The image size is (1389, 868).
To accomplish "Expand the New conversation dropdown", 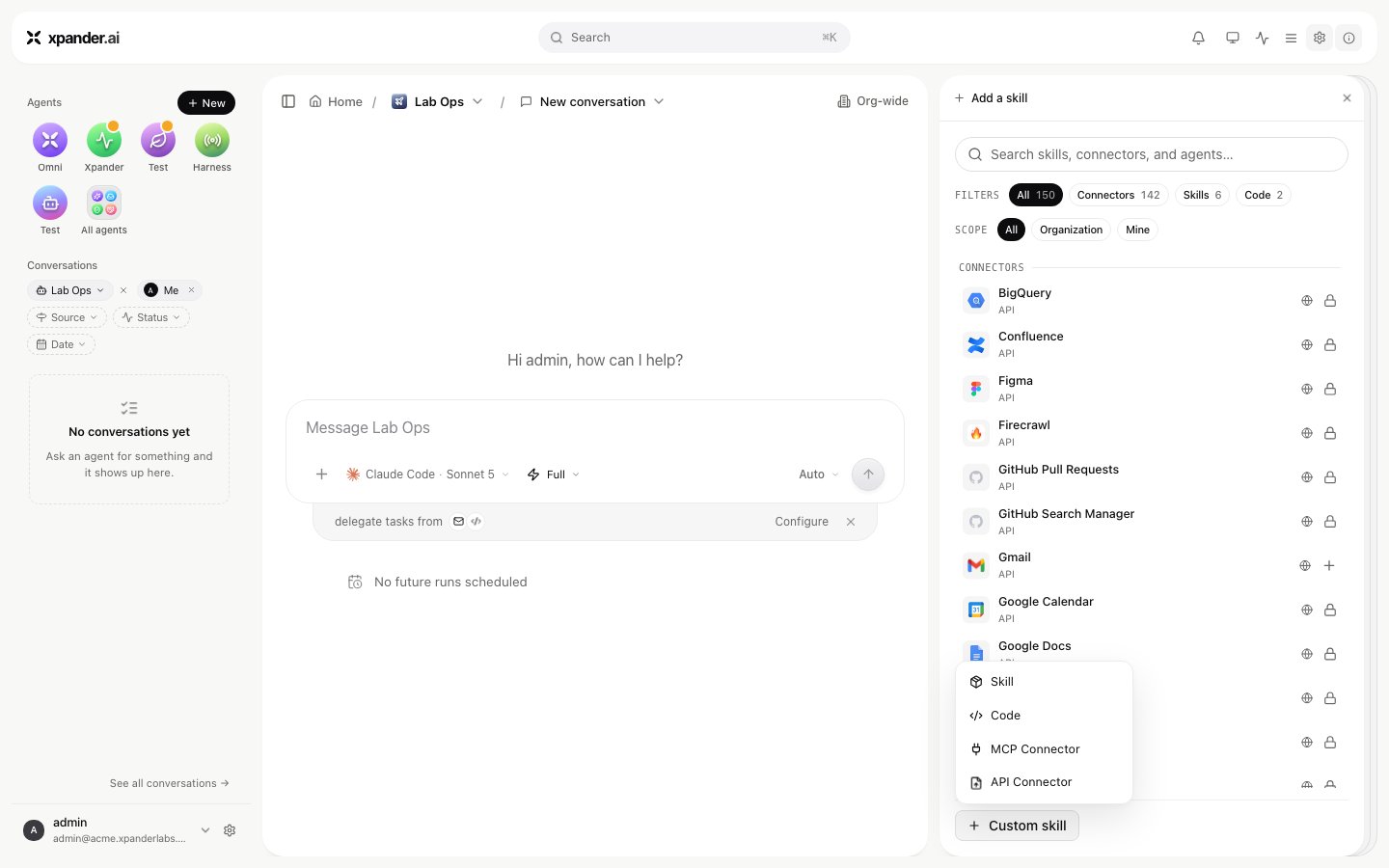I will tap(659, 101).
